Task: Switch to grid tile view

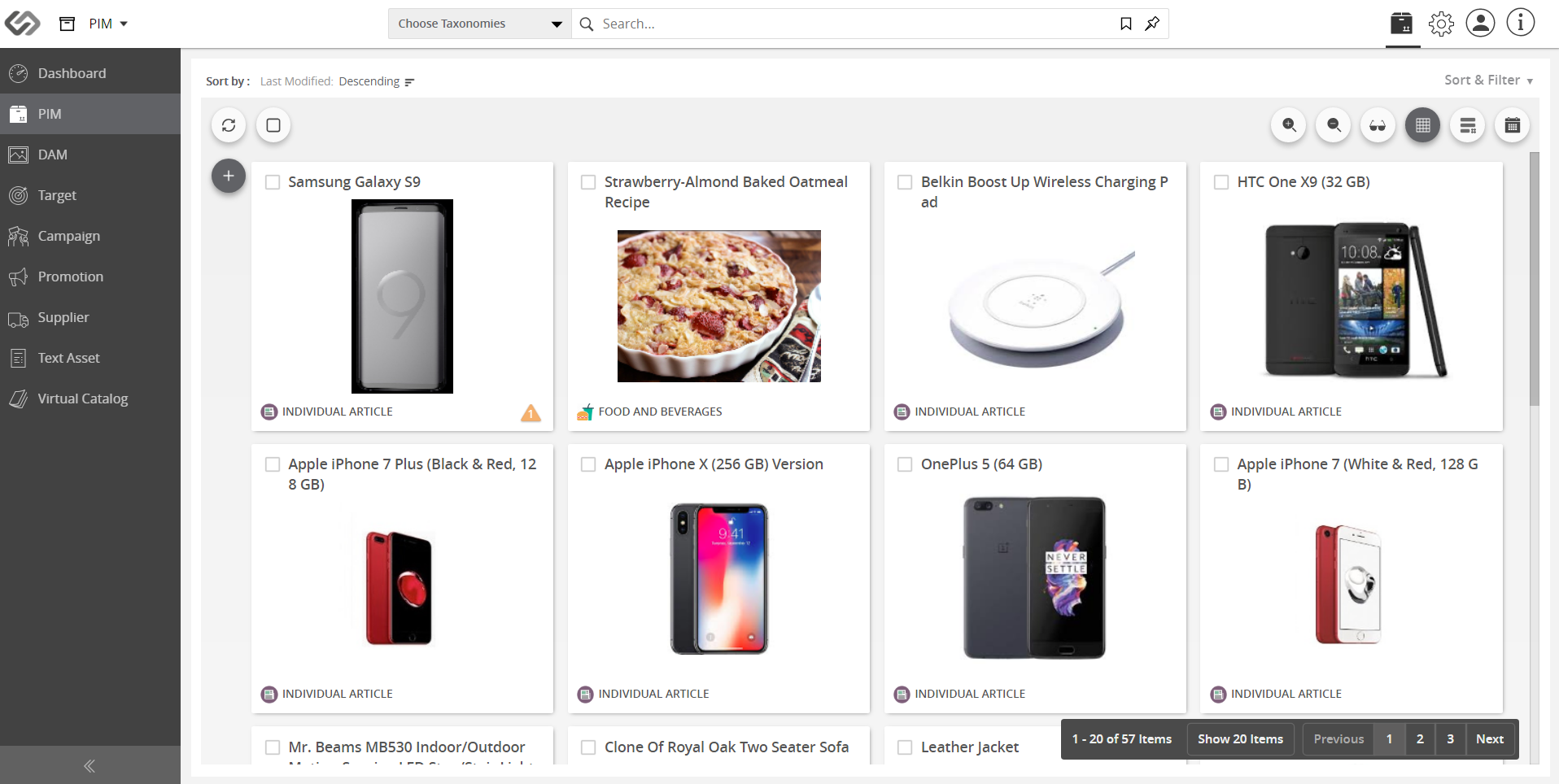Action: coord(1423,125)
